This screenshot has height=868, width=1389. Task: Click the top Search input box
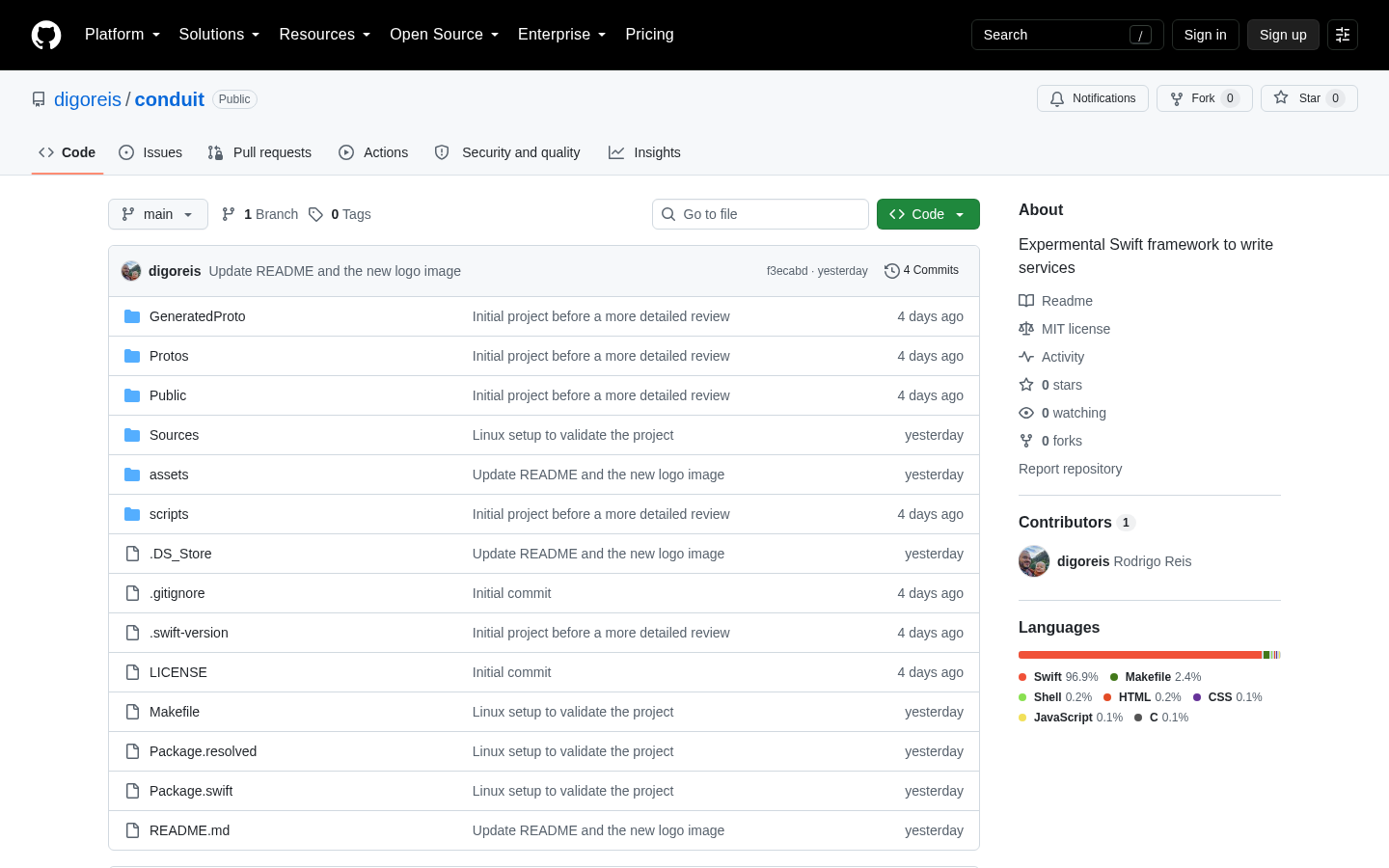[x=1067, y=35]
